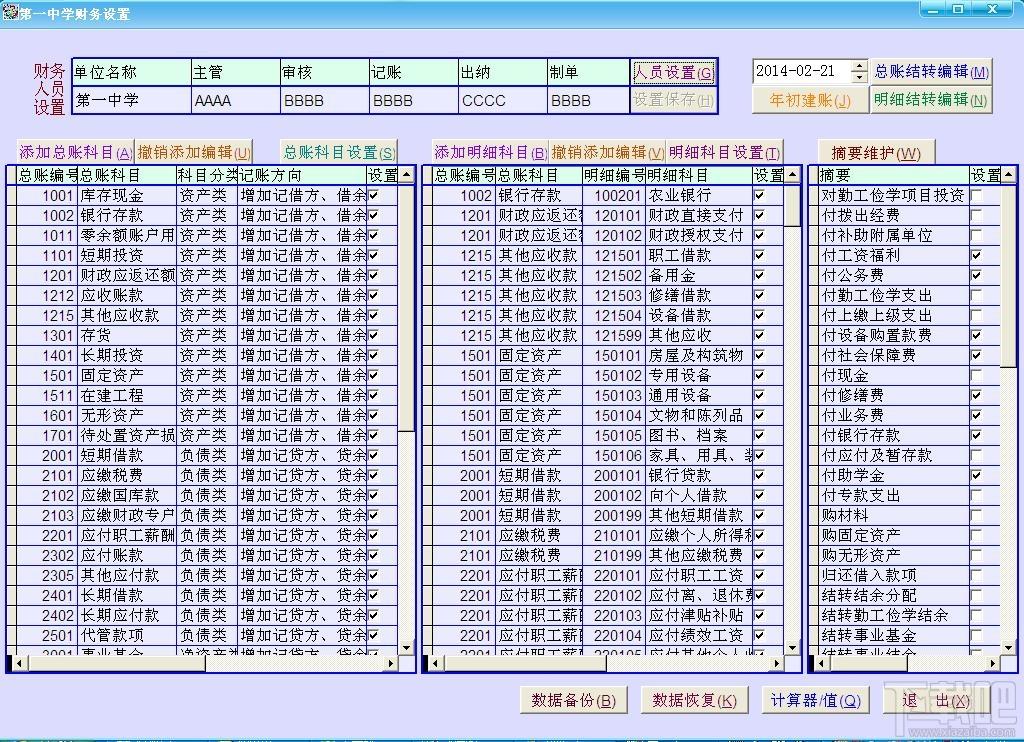The width and height of the screenshot is (1024, 742).
Task: Open 摘要维护(W)
Action: [876, 153]
